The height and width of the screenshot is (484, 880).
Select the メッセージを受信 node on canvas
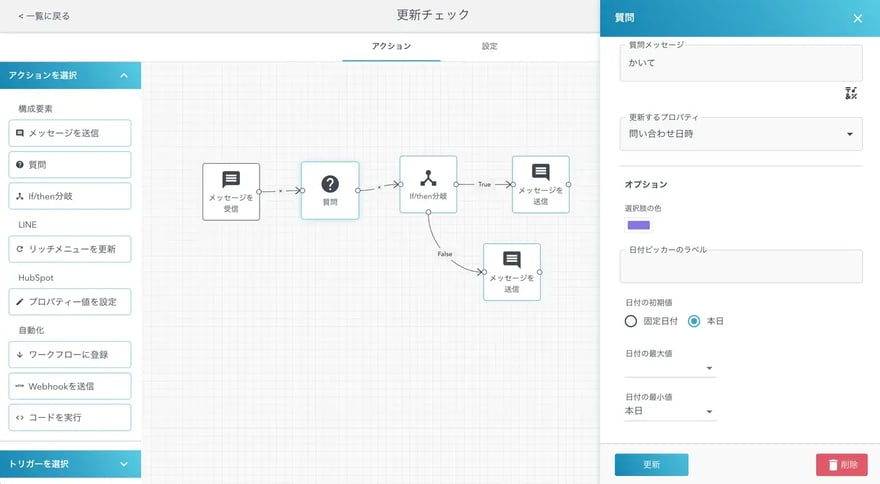pos(230,191)
